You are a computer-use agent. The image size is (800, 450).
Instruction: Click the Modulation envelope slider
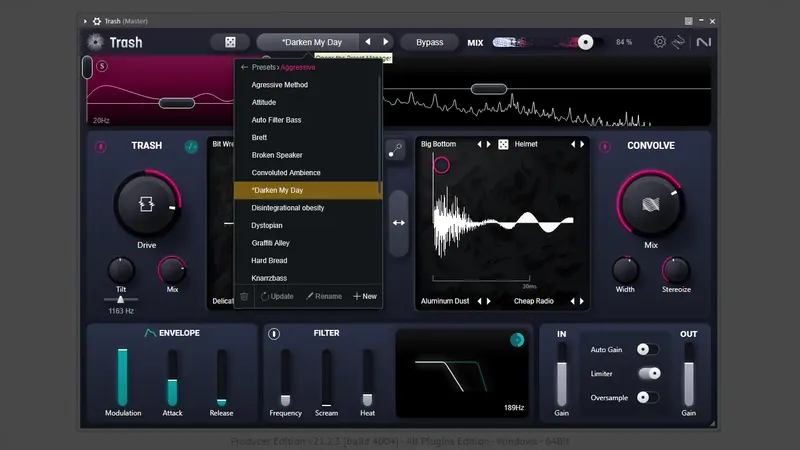click(x=122, y=378)
